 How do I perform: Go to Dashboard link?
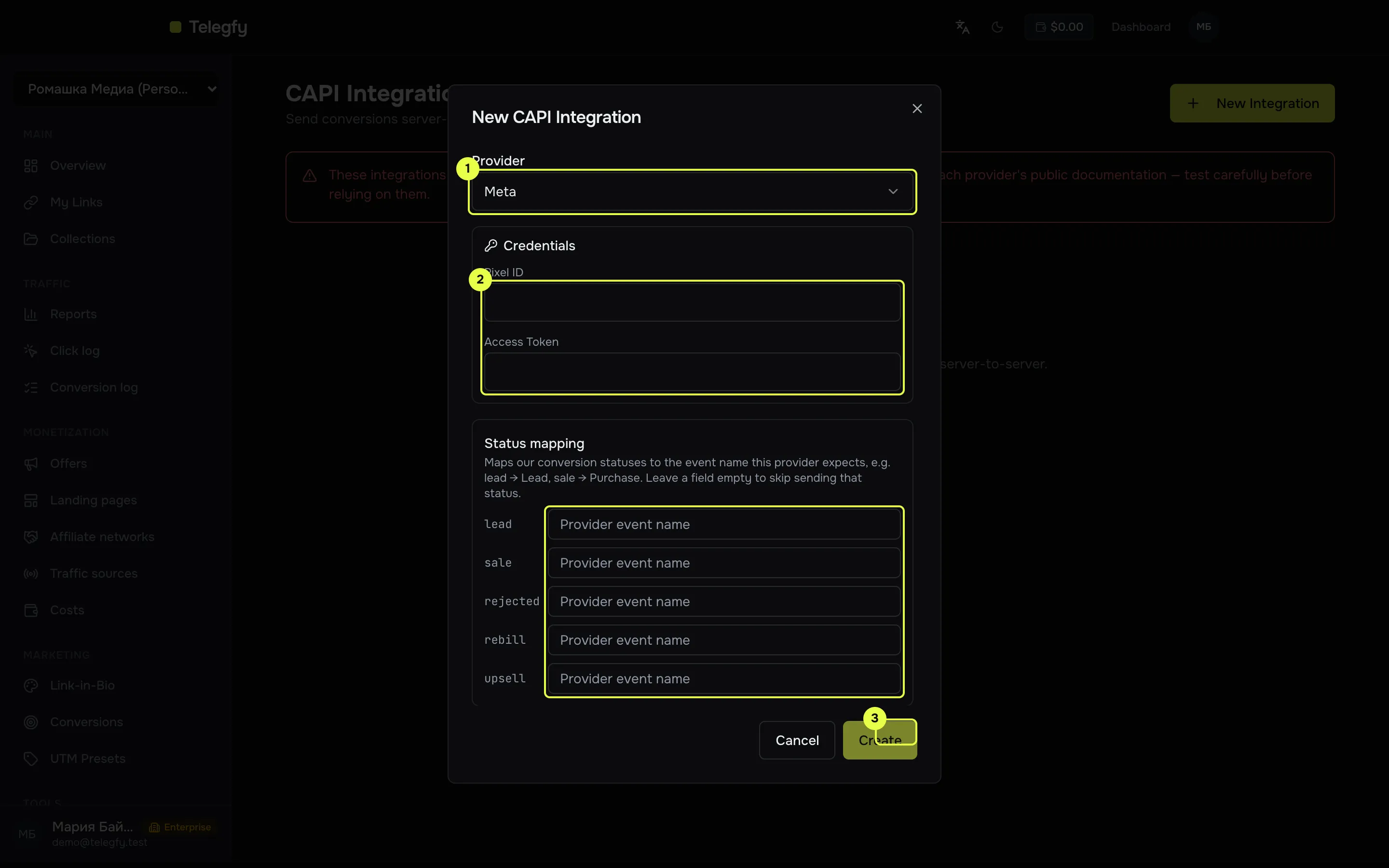pyautogui.click(x=1141, y=27)
